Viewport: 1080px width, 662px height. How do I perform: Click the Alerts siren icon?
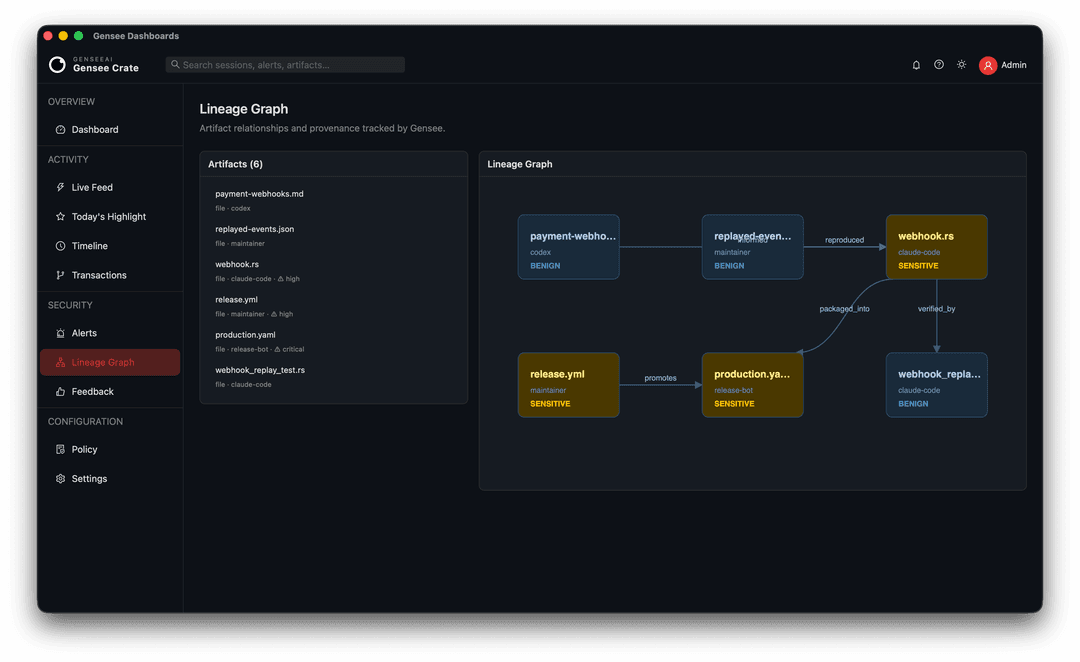(x=61, y=333)
